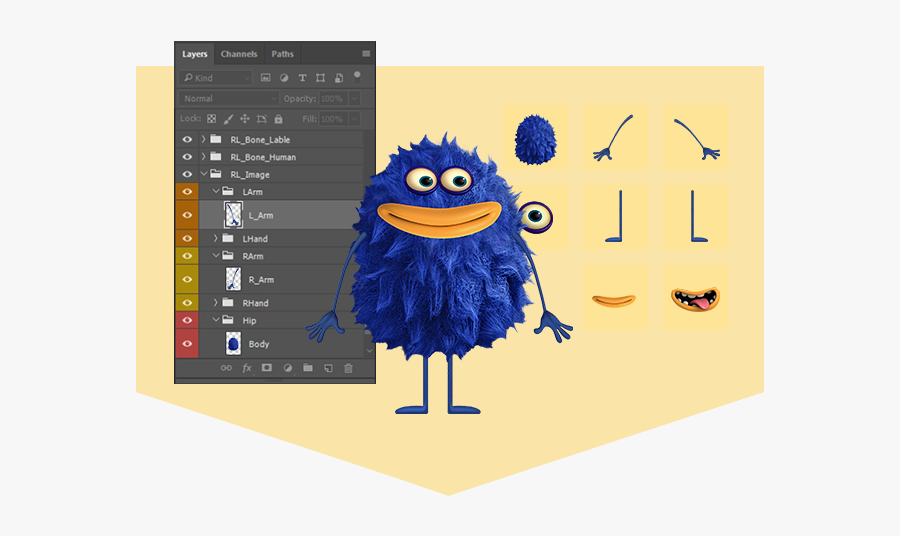The width and height of the screenshot is (900, 536).
Task: Collapse the RL_Image group
Action: (203, 173)
